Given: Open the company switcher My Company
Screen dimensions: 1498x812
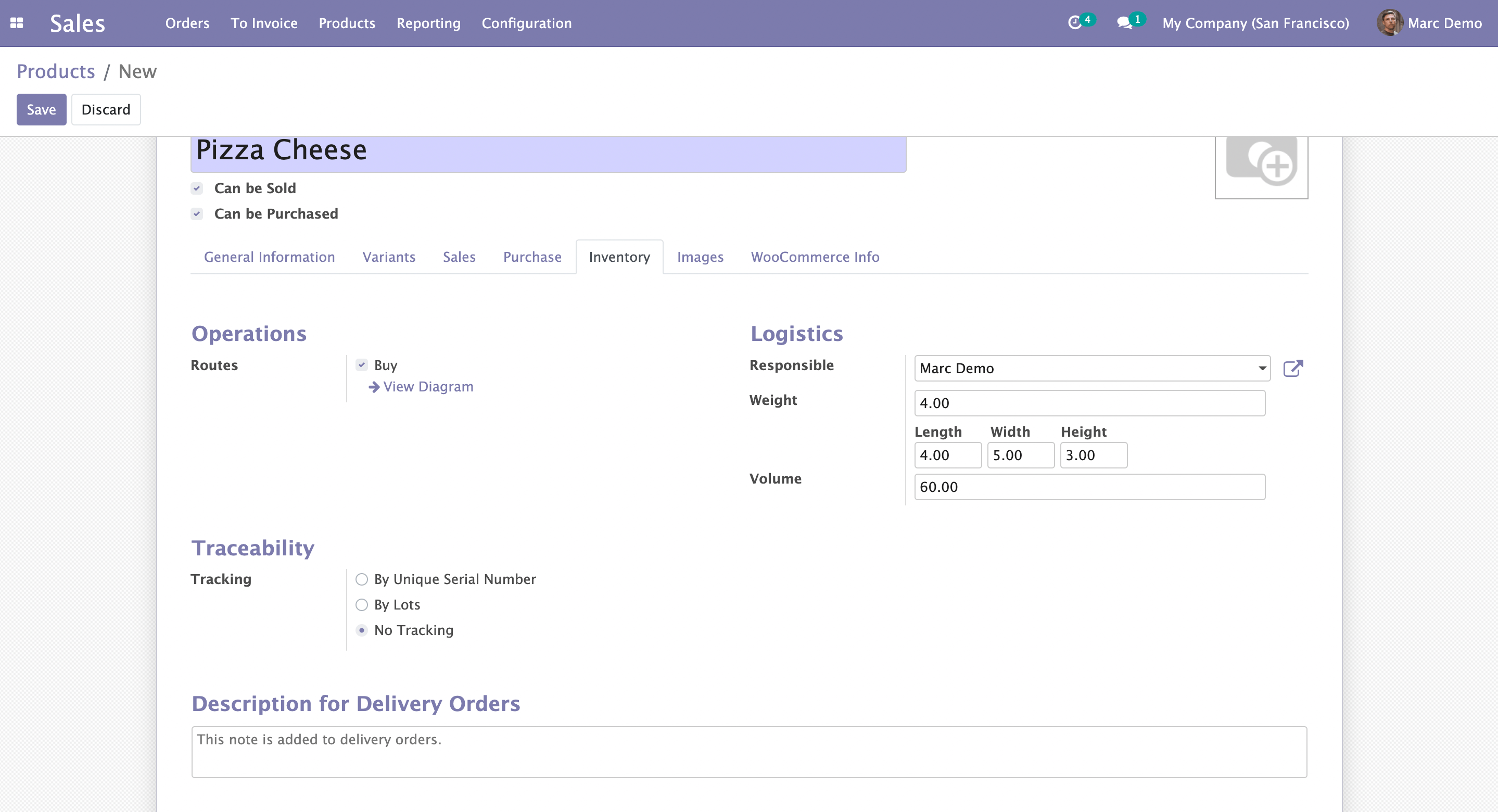Looking at the screenshot, I should point(1255,23).
